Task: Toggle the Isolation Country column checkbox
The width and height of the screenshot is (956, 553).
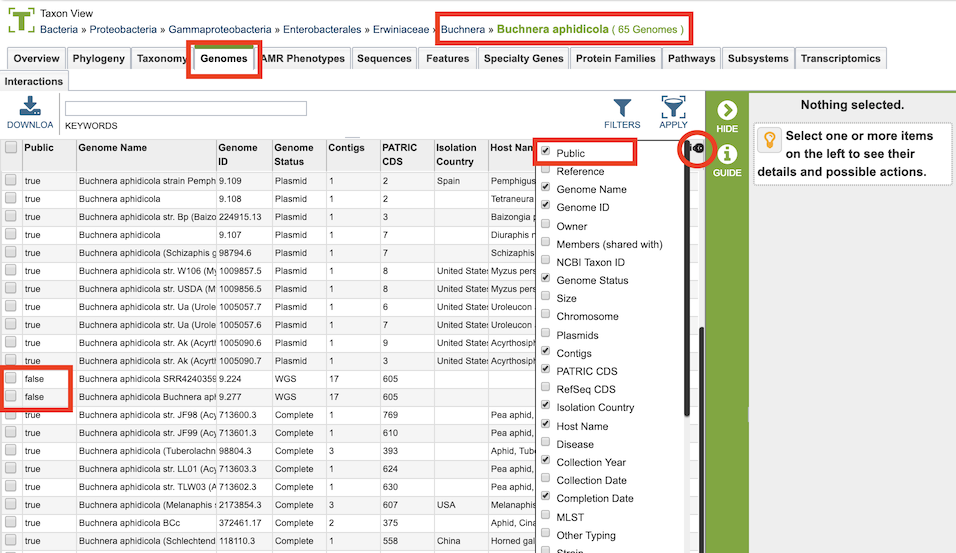Action: (x=546, y=405)
